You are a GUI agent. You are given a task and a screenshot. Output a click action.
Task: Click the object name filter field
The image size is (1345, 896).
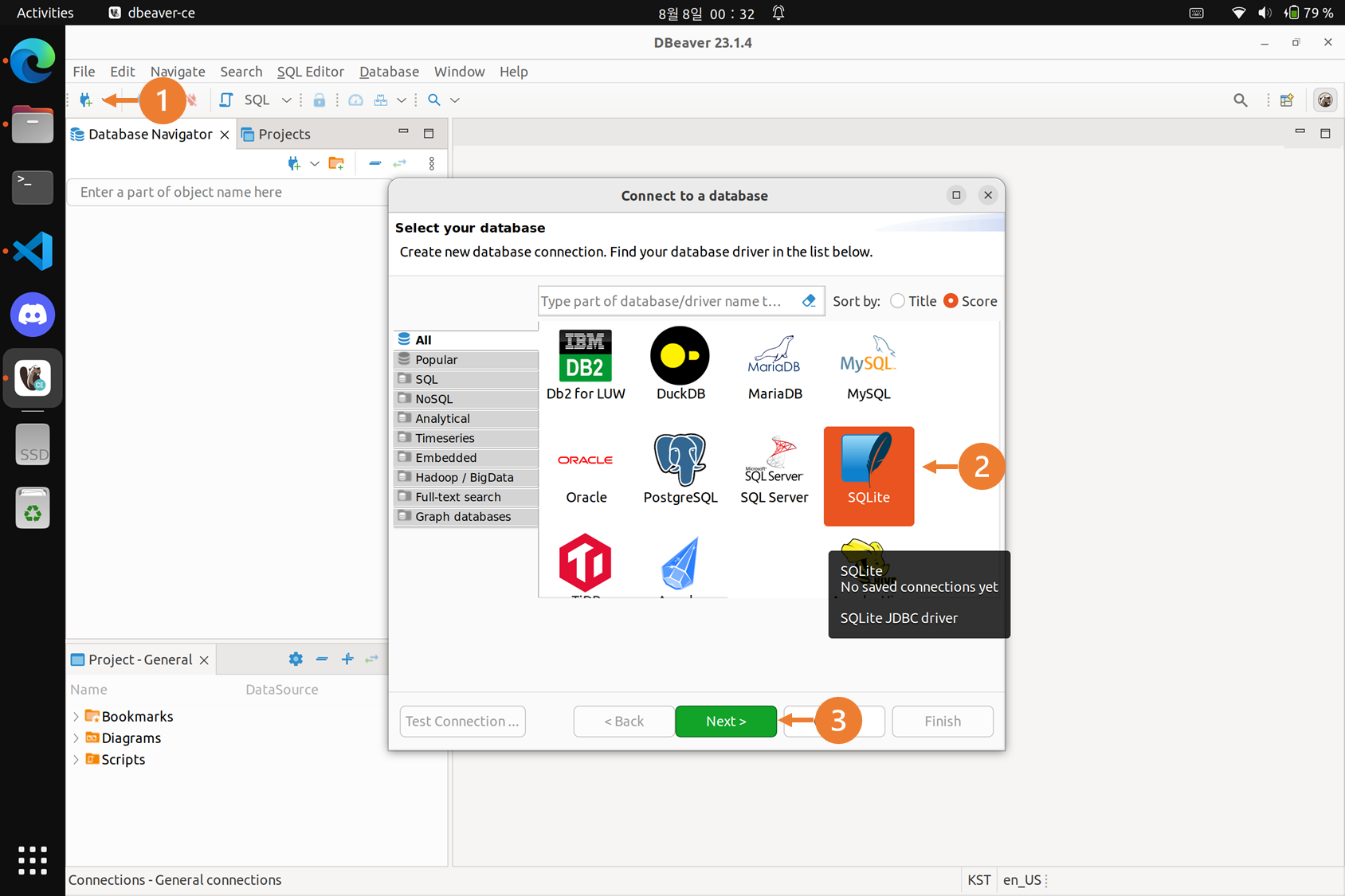pos(229,192)
